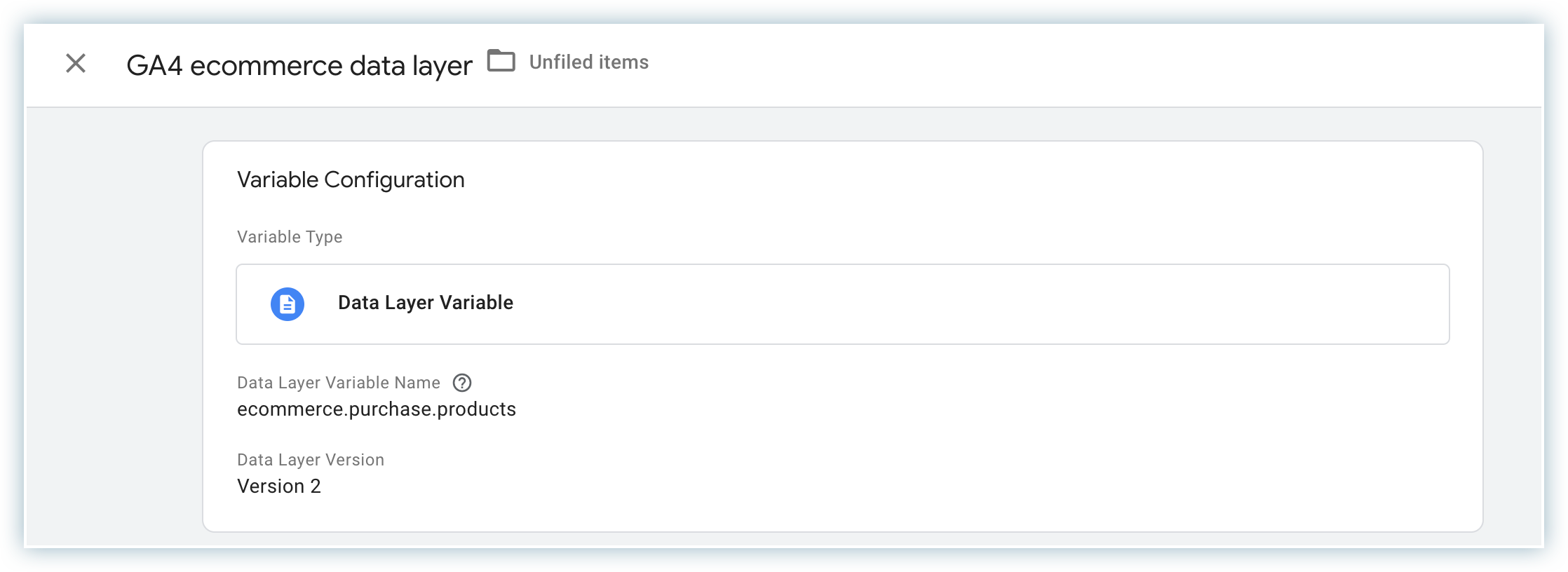Click empty space inside the variable type box
The width and height of the screenshot is (1568, 572).
point(982,304)
